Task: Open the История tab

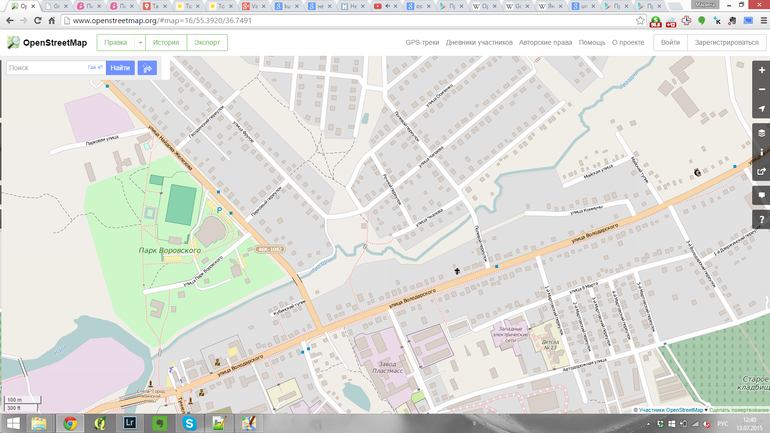Action: (x=166, y=43)
